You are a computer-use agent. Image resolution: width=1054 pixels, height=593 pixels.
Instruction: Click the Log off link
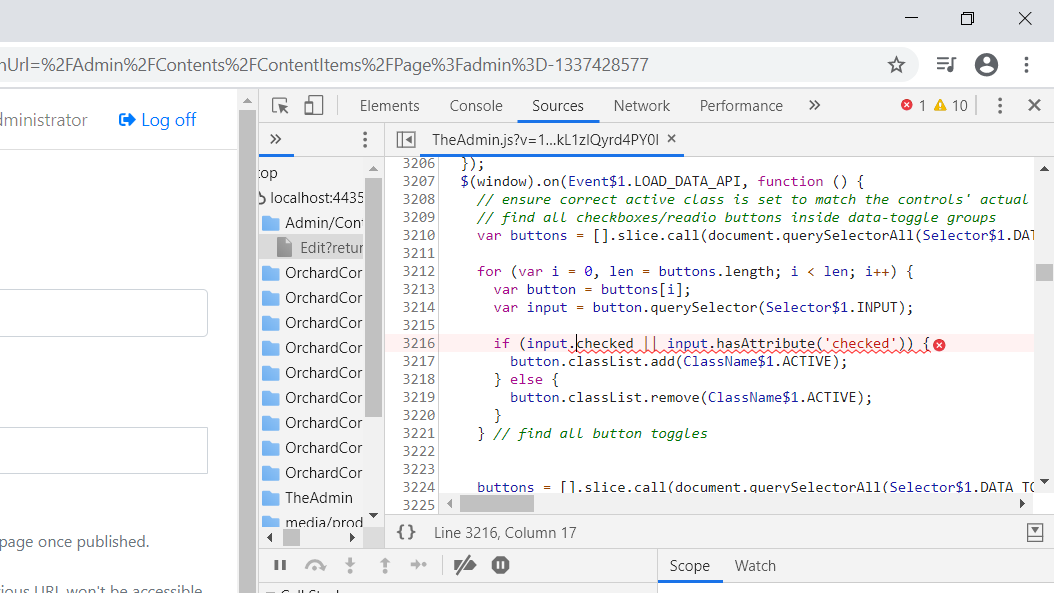[x=156, y=119]
